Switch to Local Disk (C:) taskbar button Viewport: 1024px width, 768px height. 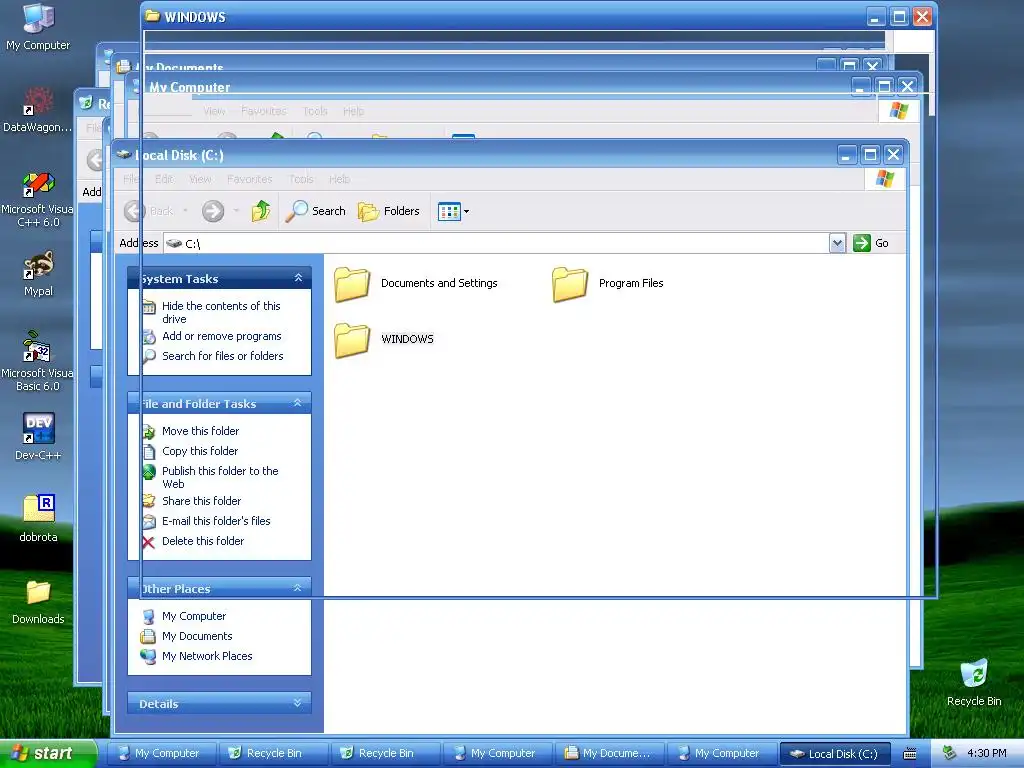[835, 754]
